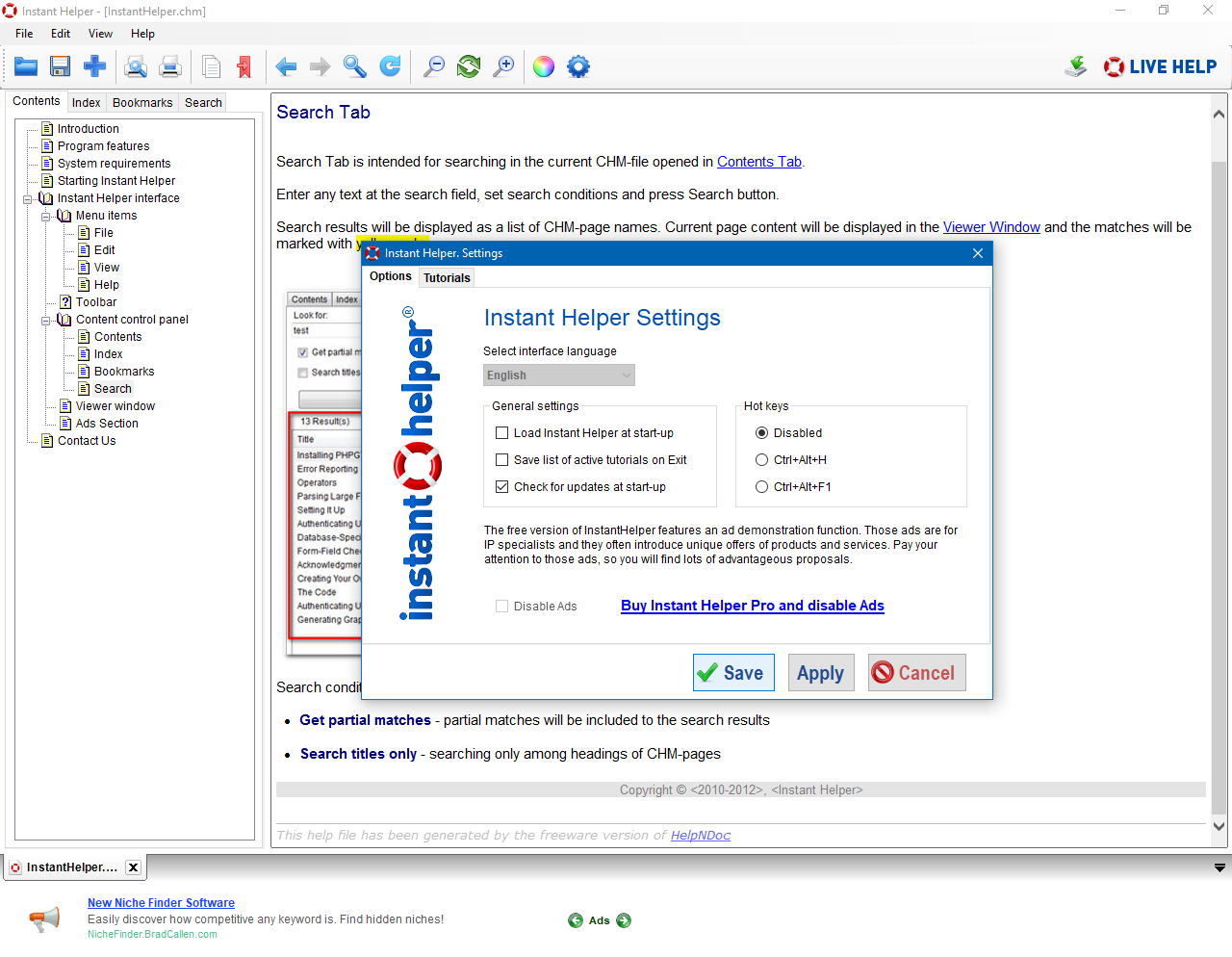The image size is (1232, 957).
Task: Click the blue refresh arrow icon
Action: [390, 66]
